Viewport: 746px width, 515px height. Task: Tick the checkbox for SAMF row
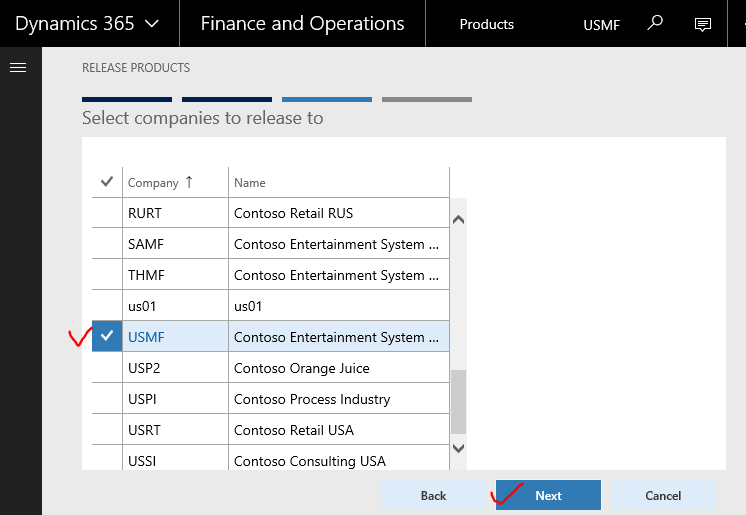pyautogui.click(x=107, y=244)
